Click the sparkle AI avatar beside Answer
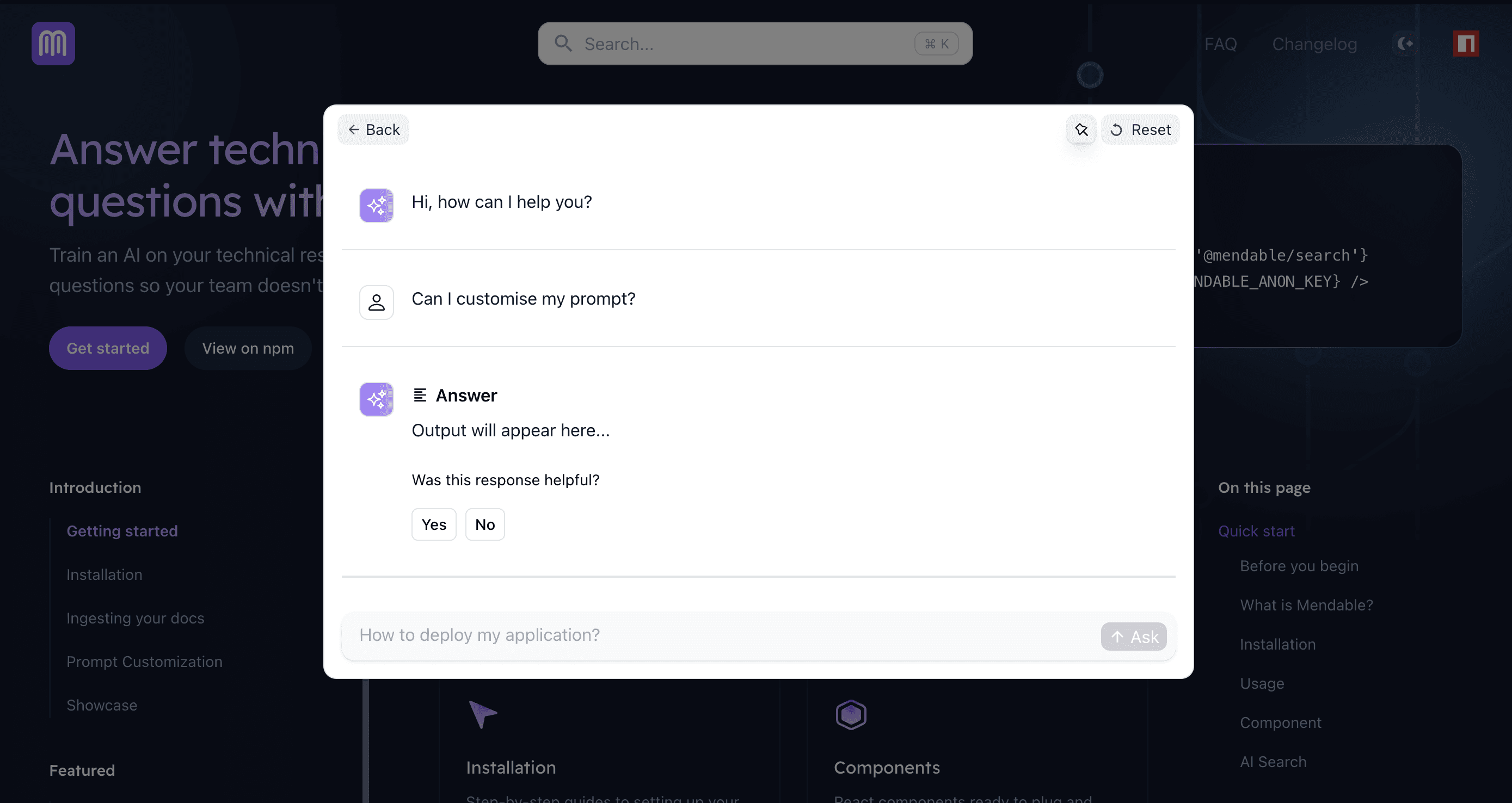Screen dimensions: 1512x803 point(376,399)
